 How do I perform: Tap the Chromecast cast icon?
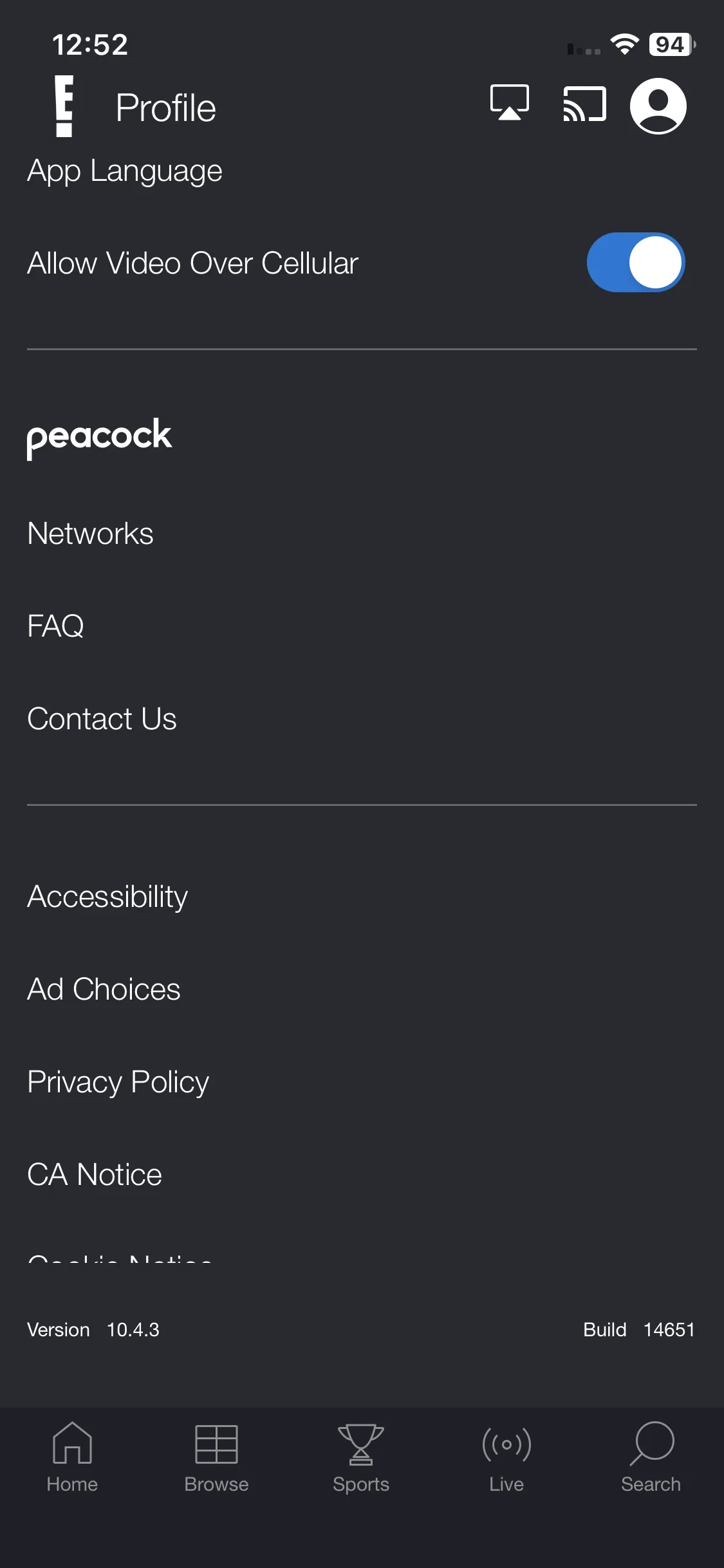584,104
